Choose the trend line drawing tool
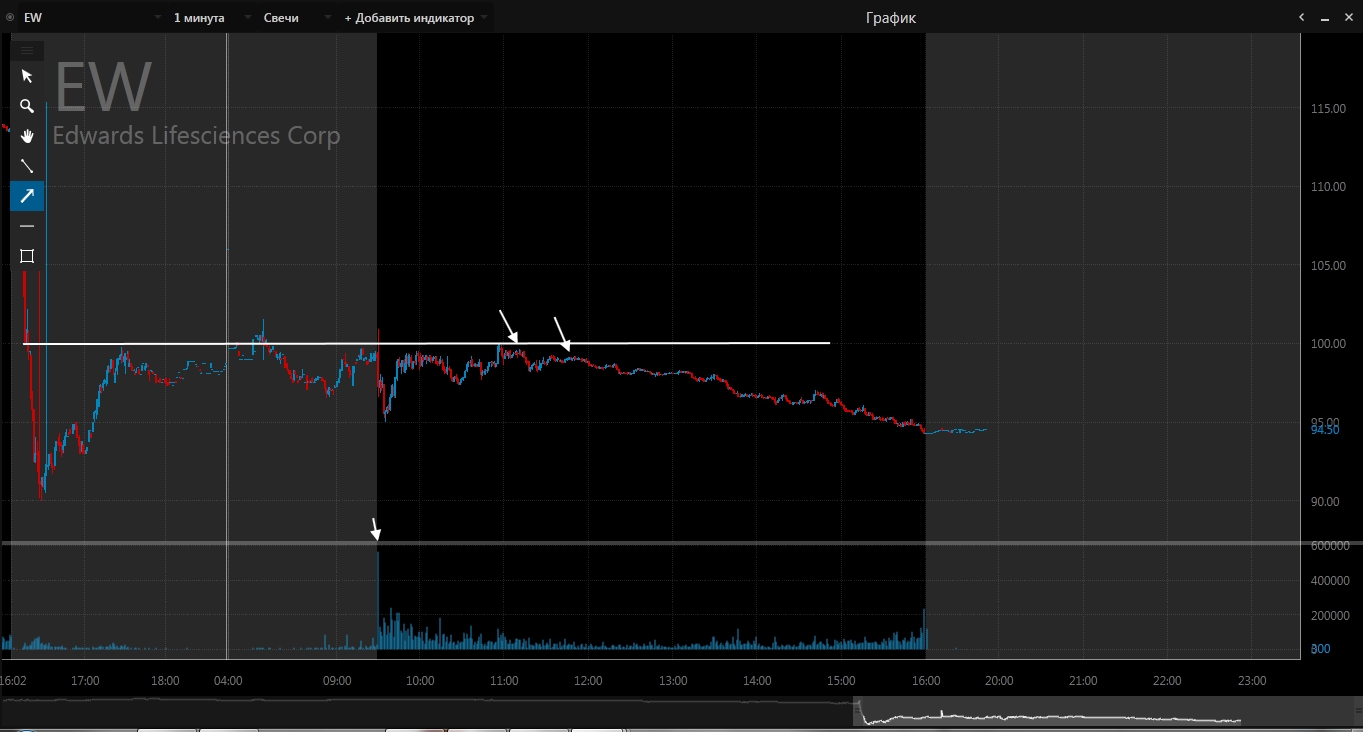This screenshot has width=1363, height=732. click(27, 166)
